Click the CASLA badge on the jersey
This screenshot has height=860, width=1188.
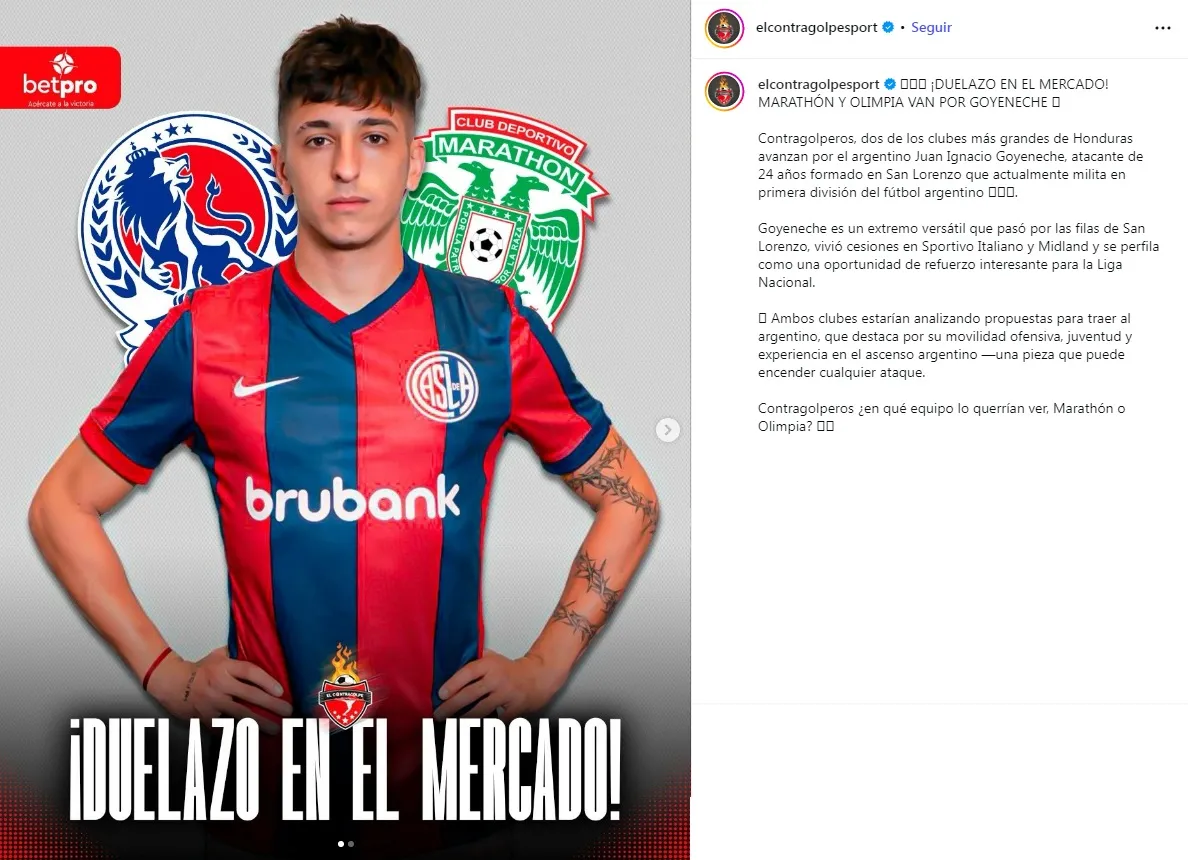pos(442,386)
